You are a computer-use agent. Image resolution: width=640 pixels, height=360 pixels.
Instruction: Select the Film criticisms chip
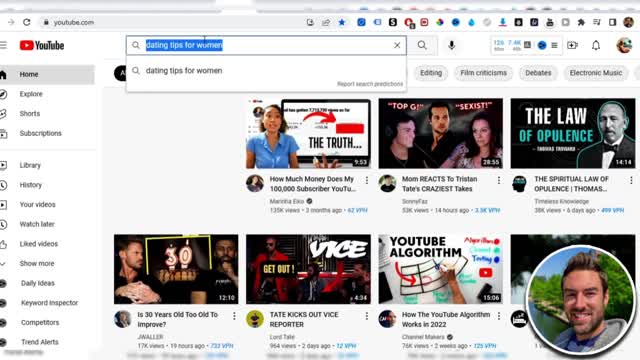tap(483, 73)
